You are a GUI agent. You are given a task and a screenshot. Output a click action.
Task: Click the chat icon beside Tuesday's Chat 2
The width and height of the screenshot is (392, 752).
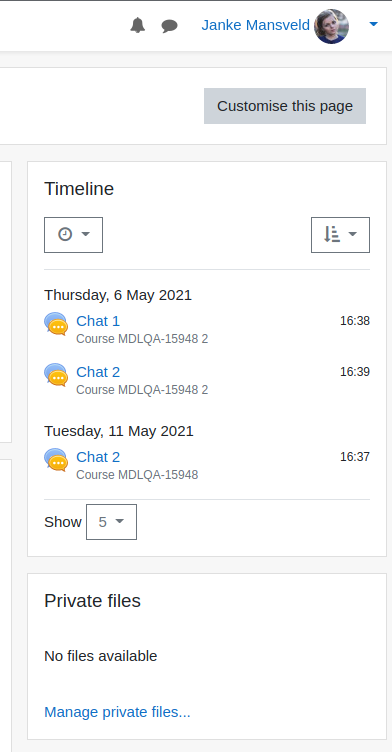click(x=56, y=460)
